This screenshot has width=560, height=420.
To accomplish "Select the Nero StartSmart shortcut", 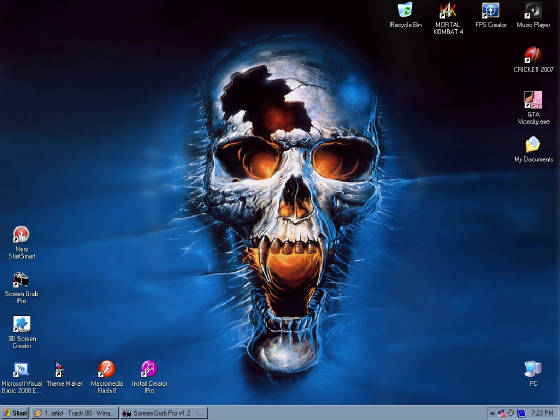I will coord(22,242).
